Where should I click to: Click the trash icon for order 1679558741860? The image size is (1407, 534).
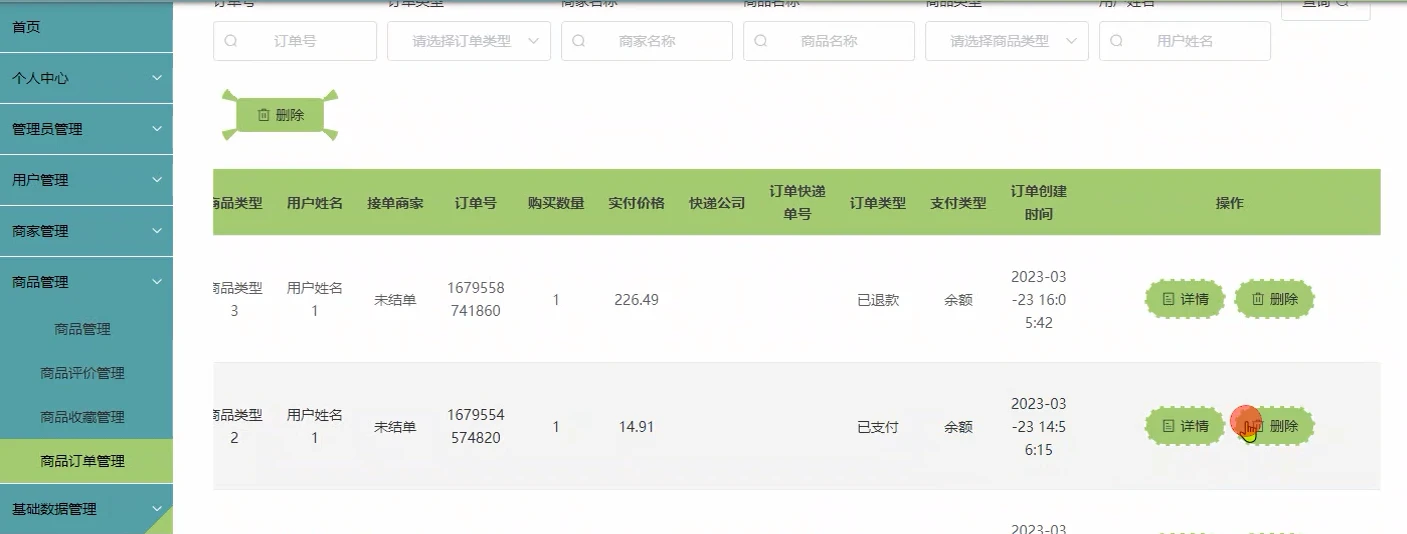click(x=1258, y=299)
